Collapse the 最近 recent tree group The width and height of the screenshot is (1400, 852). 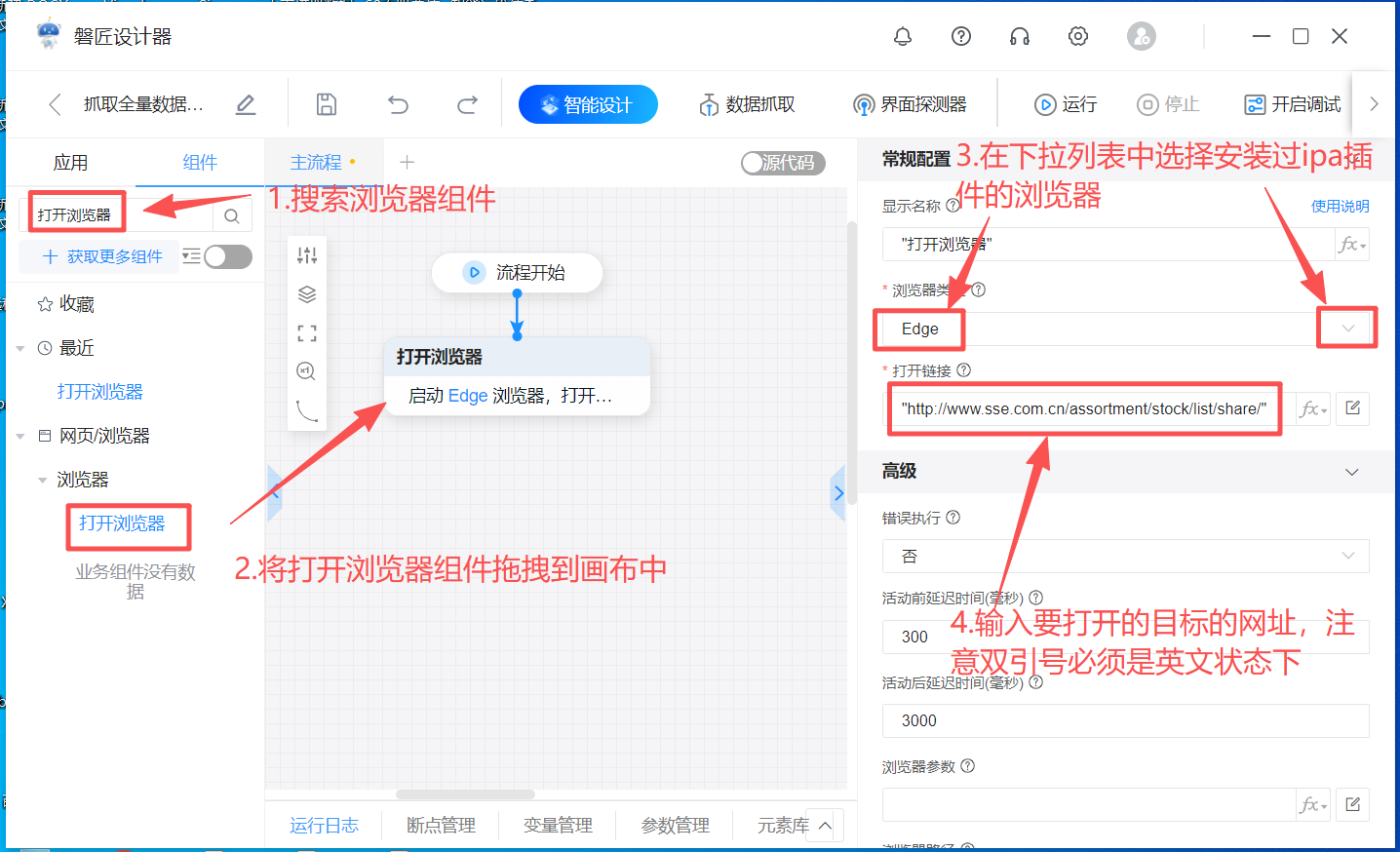click(20, 348)
